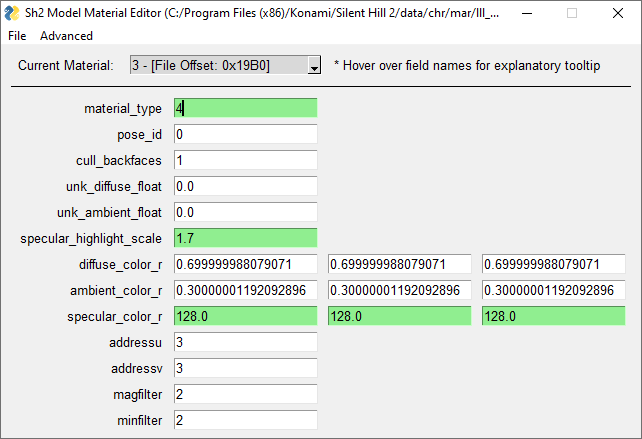
Task: Click the second diffuse color input field
Action: click(x=399, y=264)
